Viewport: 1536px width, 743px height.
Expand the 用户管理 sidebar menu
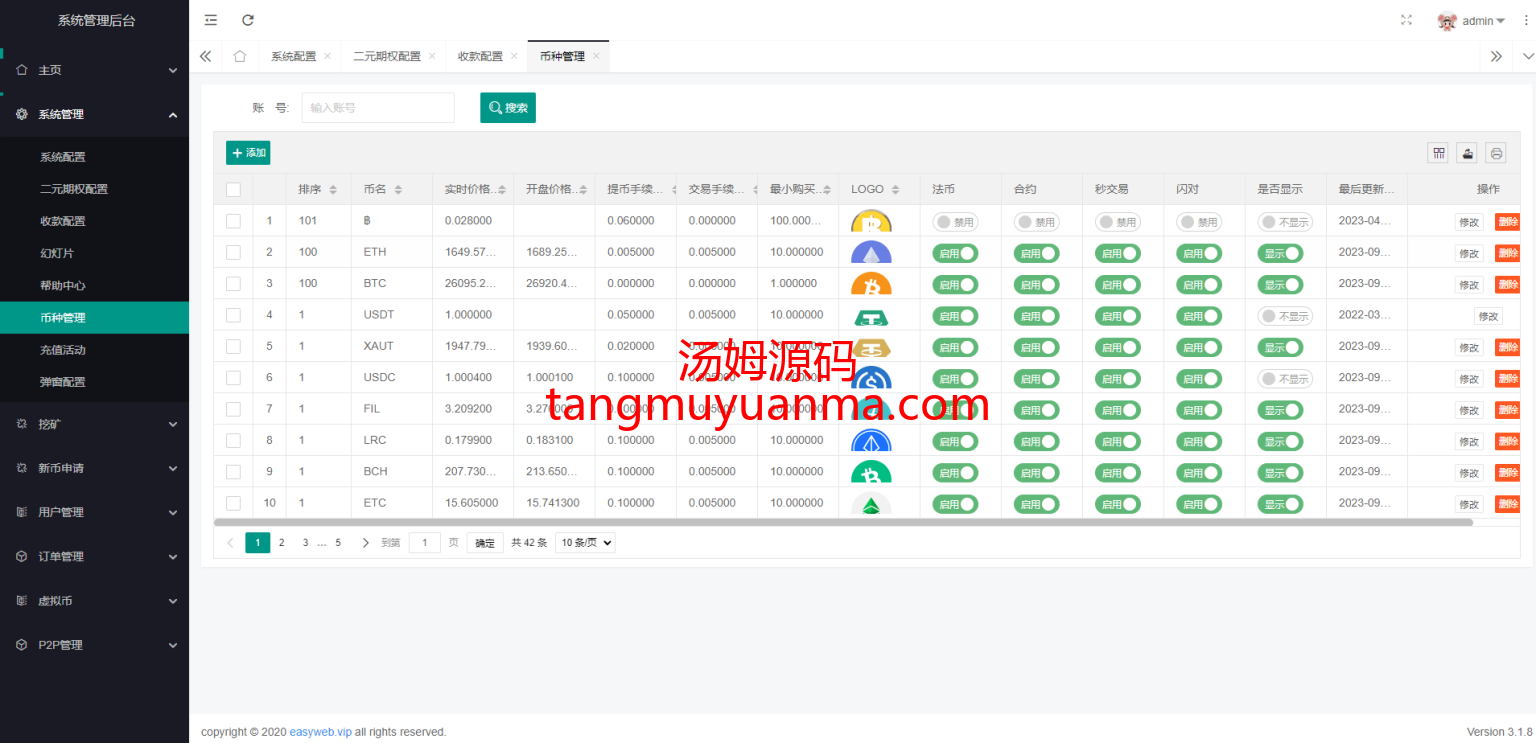[x=94, y=512]
